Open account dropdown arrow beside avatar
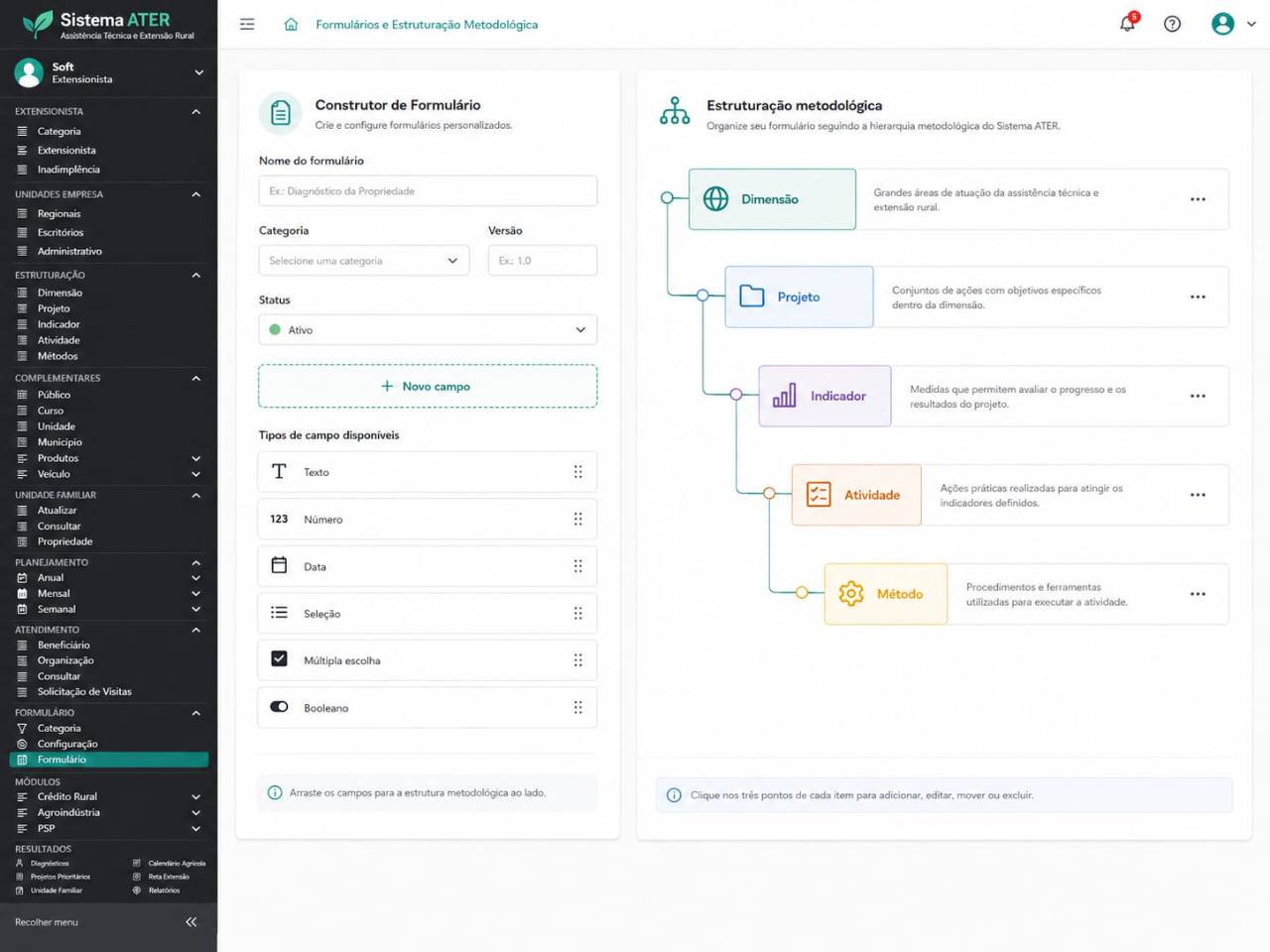 pyautogui.click(x=1251, y=24)
